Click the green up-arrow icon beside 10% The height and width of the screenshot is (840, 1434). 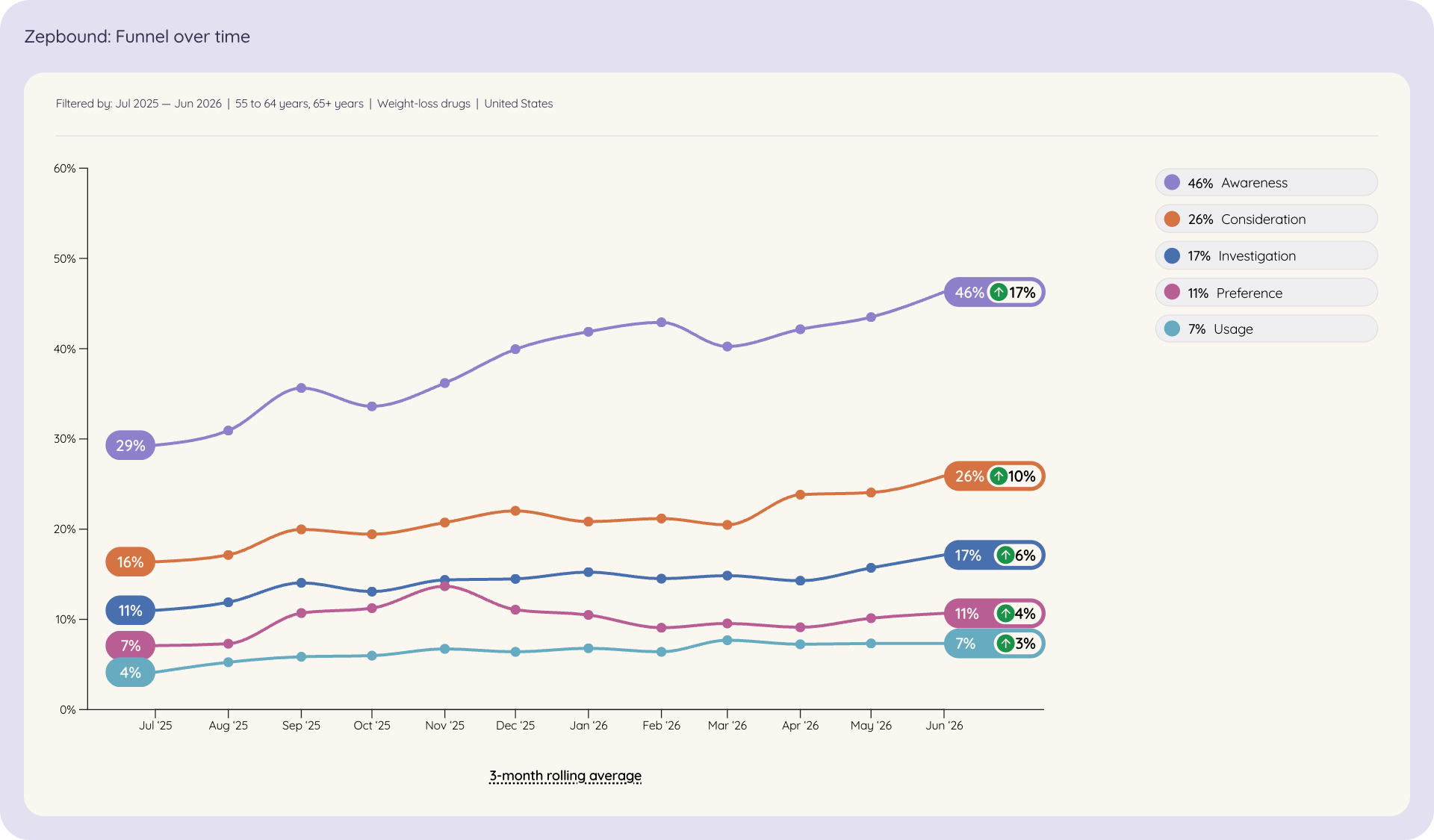[999, 476]
